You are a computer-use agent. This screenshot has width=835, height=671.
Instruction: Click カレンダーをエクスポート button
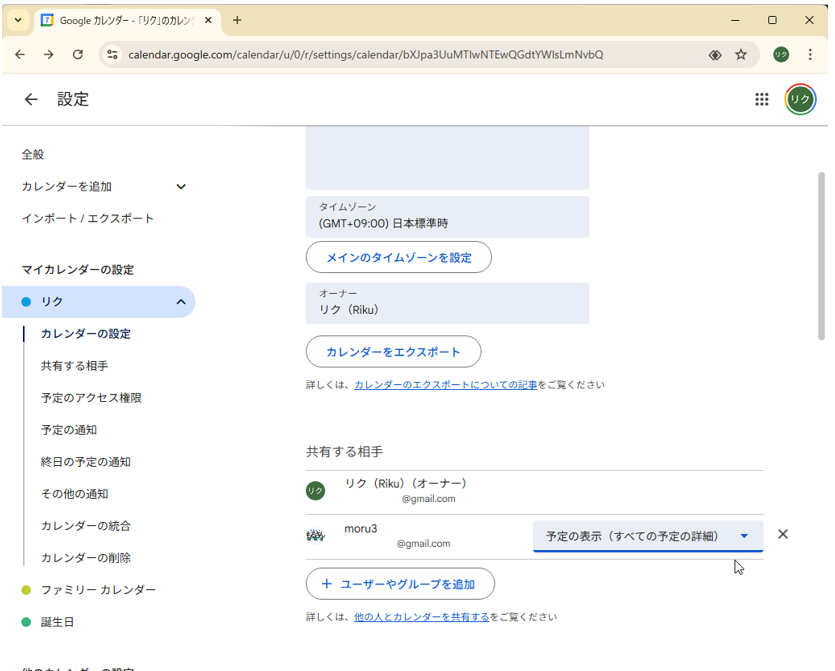[393, 352]
